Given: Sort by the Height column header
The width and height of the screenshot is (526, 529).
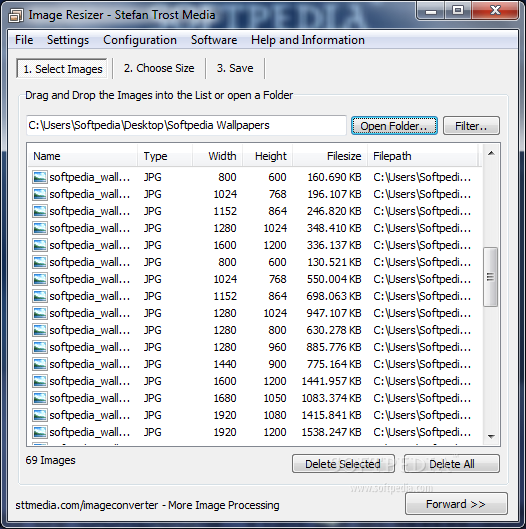Looking at the screenshot, I should (x=267, y=156).
